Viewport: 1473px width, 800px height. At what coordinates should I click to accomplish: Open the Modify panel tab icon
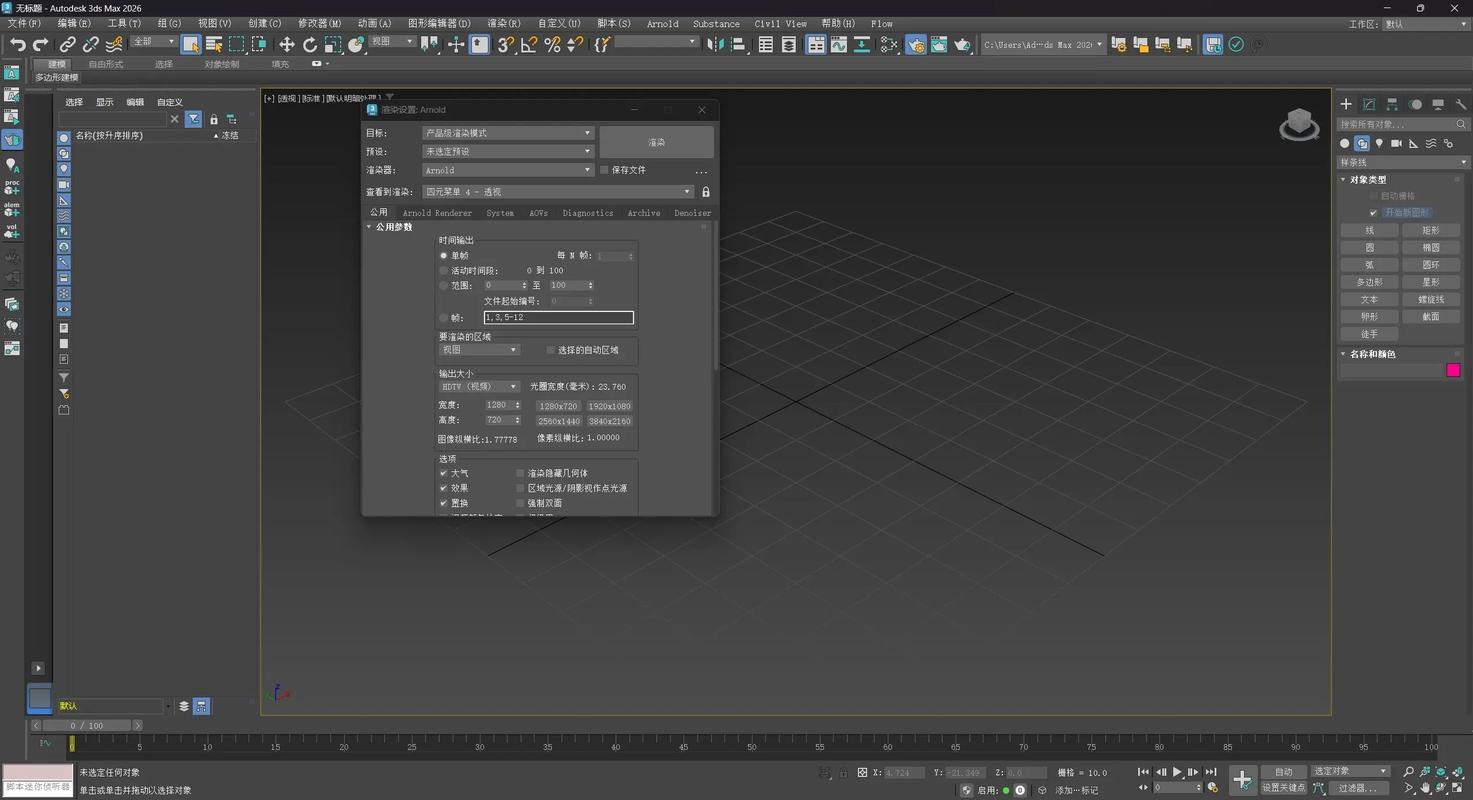click(x=1369, y=104)
